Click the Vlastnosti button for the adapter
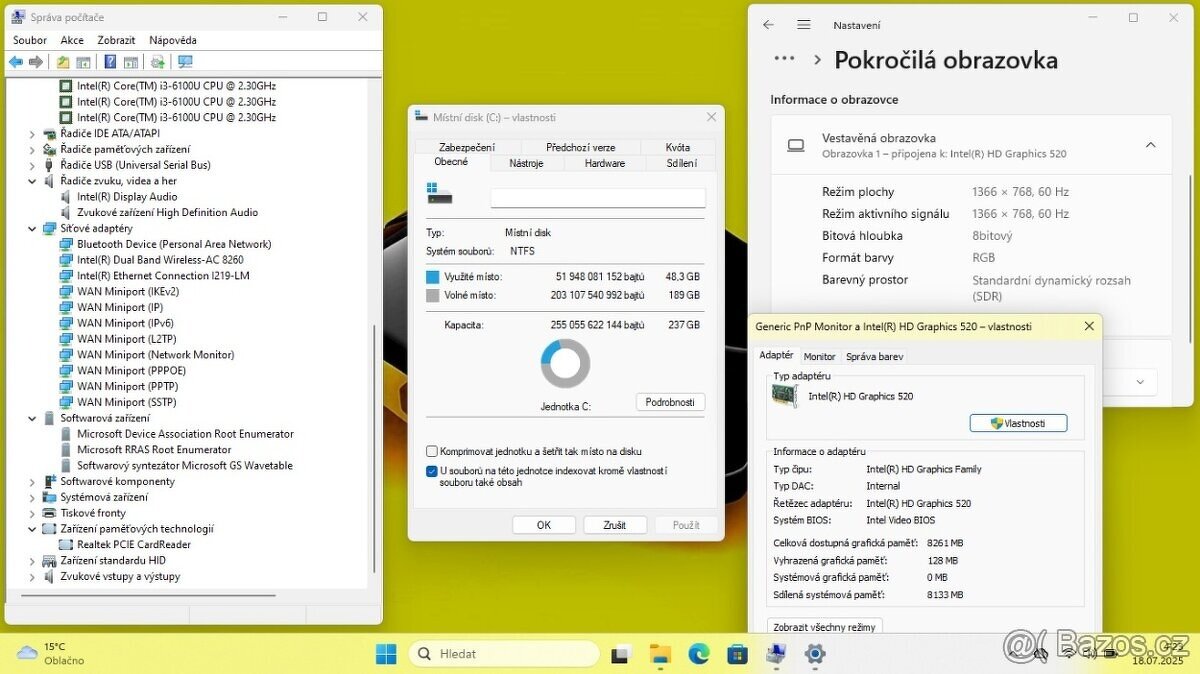Image resolution: width=1200 pixels, height=674 pixels. tap(1018, 423)
